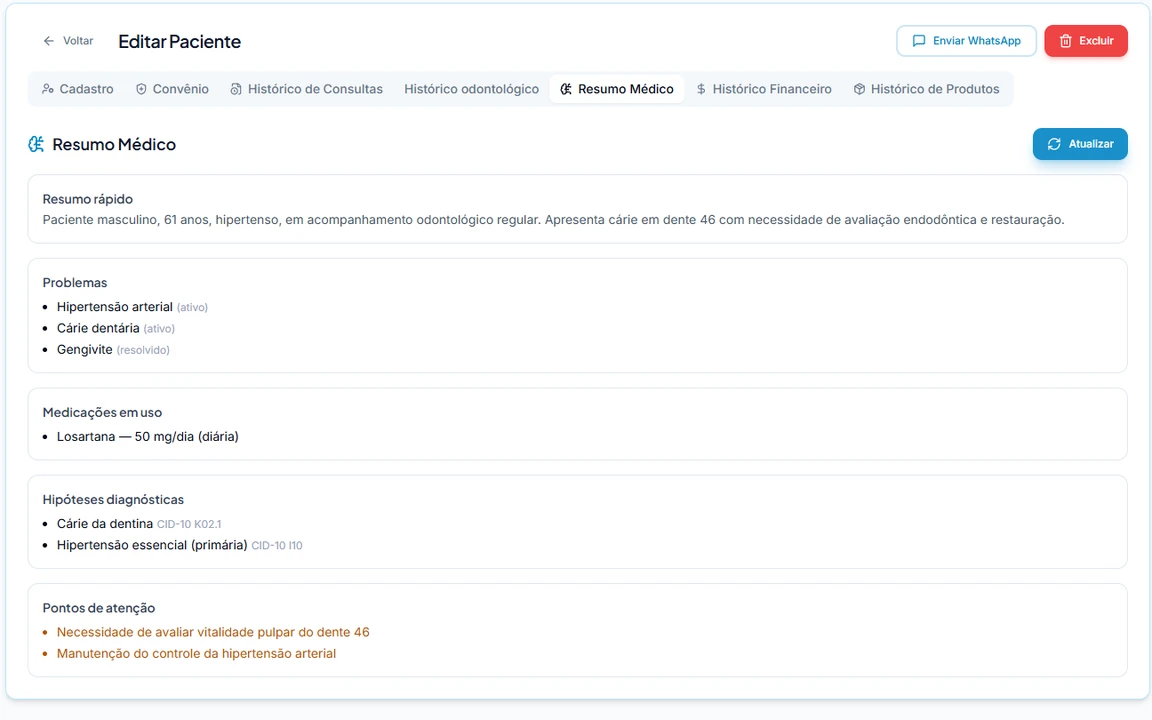Click the chat bubble icon on Enviar WhatsApp
This screenshot has height=720, width=1152.
pos(918,41)
